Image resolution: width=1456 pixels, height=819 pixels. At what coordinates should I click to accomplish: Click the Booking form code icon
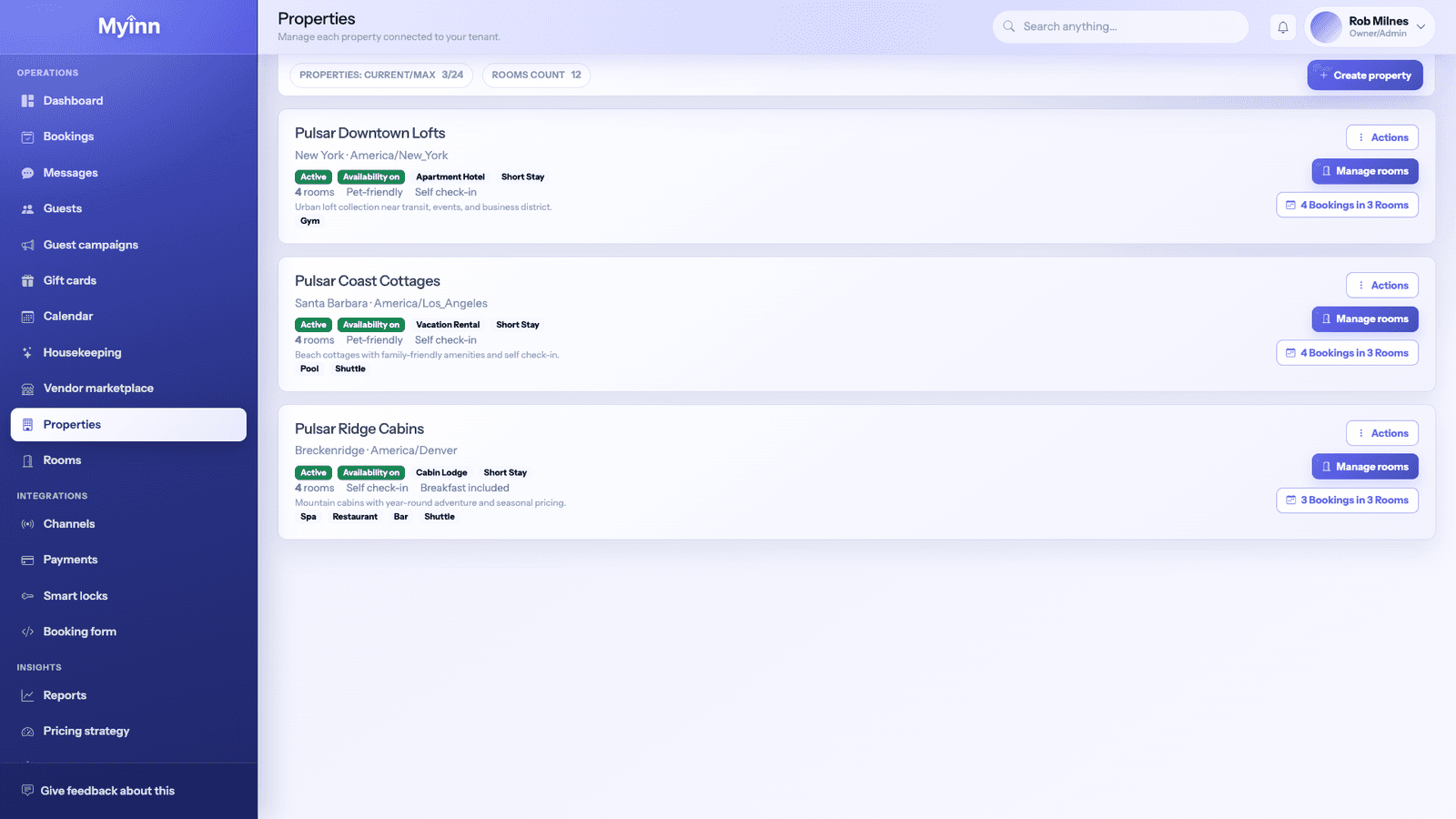pyautogui.click(x=27, y=632)
